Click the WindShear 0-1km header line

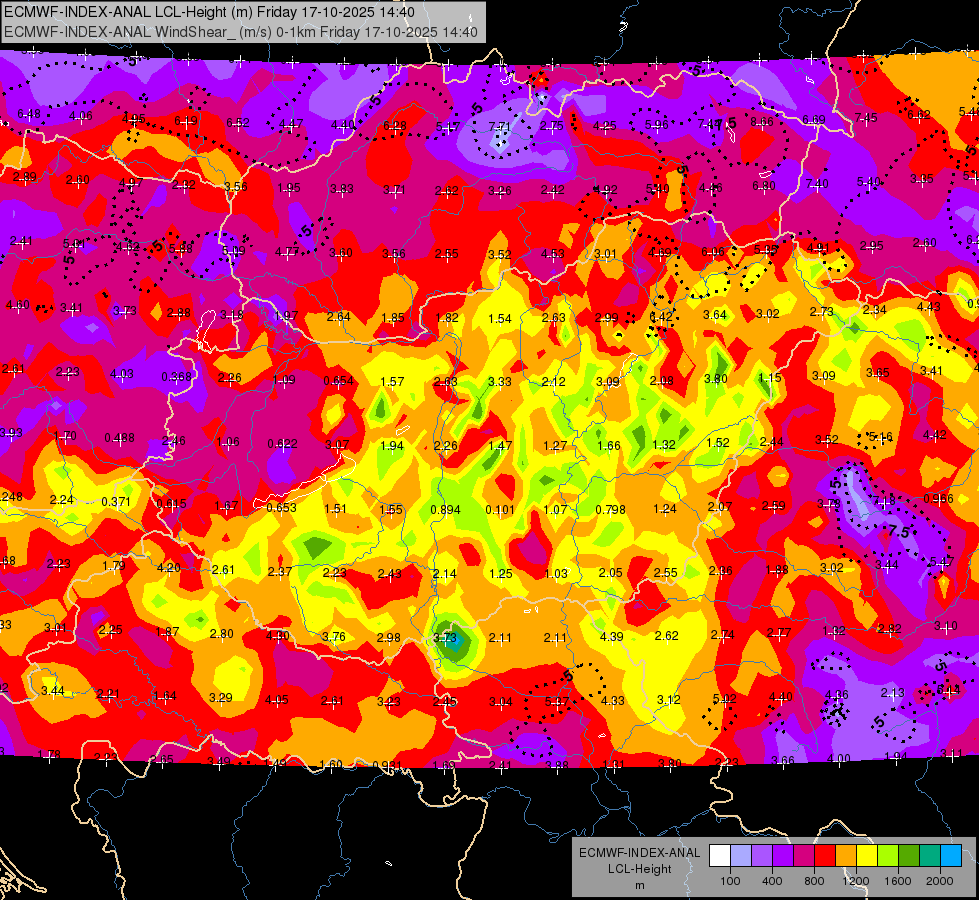tap(241, 32)
